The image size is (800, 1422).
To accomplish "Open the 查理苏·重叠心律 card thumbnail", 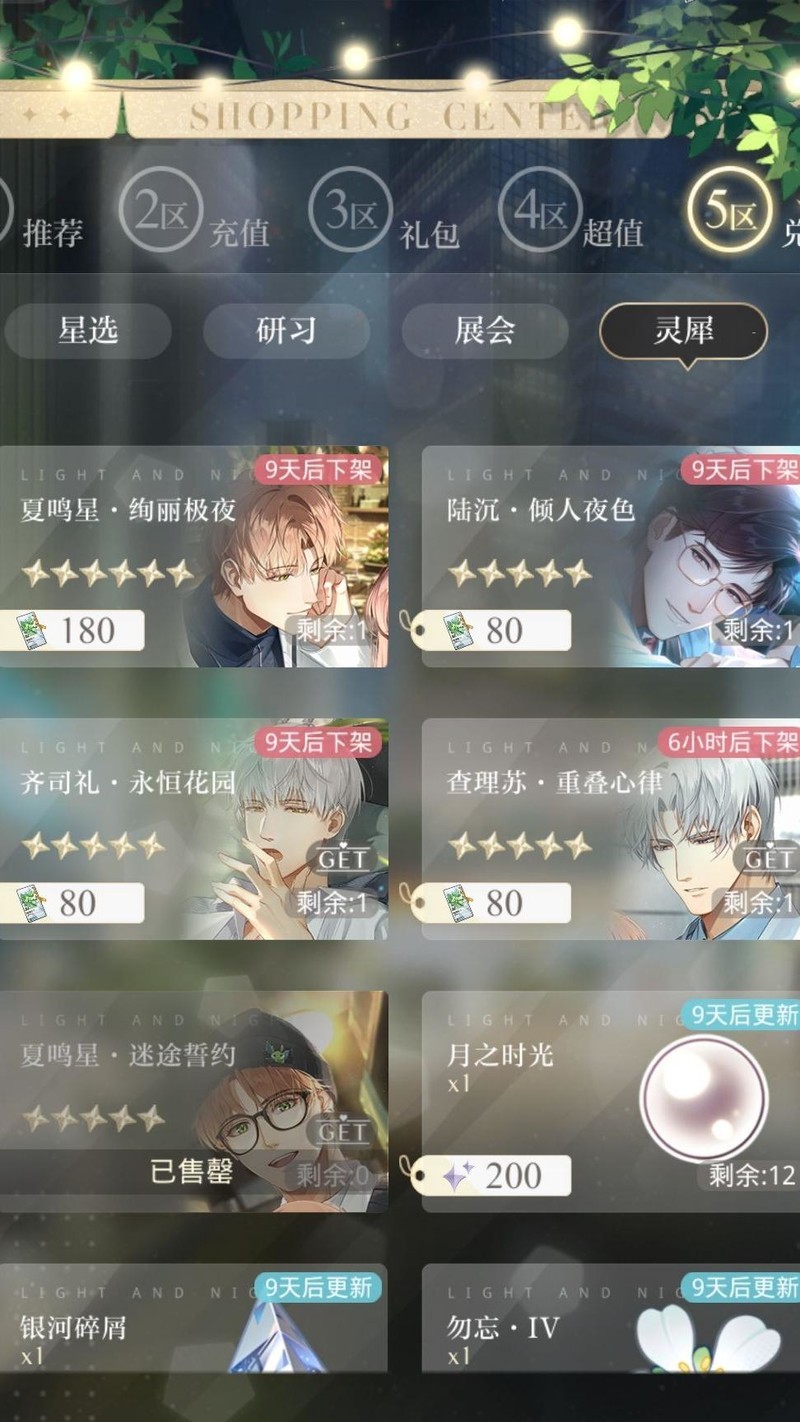I will (x=611, y=830).
